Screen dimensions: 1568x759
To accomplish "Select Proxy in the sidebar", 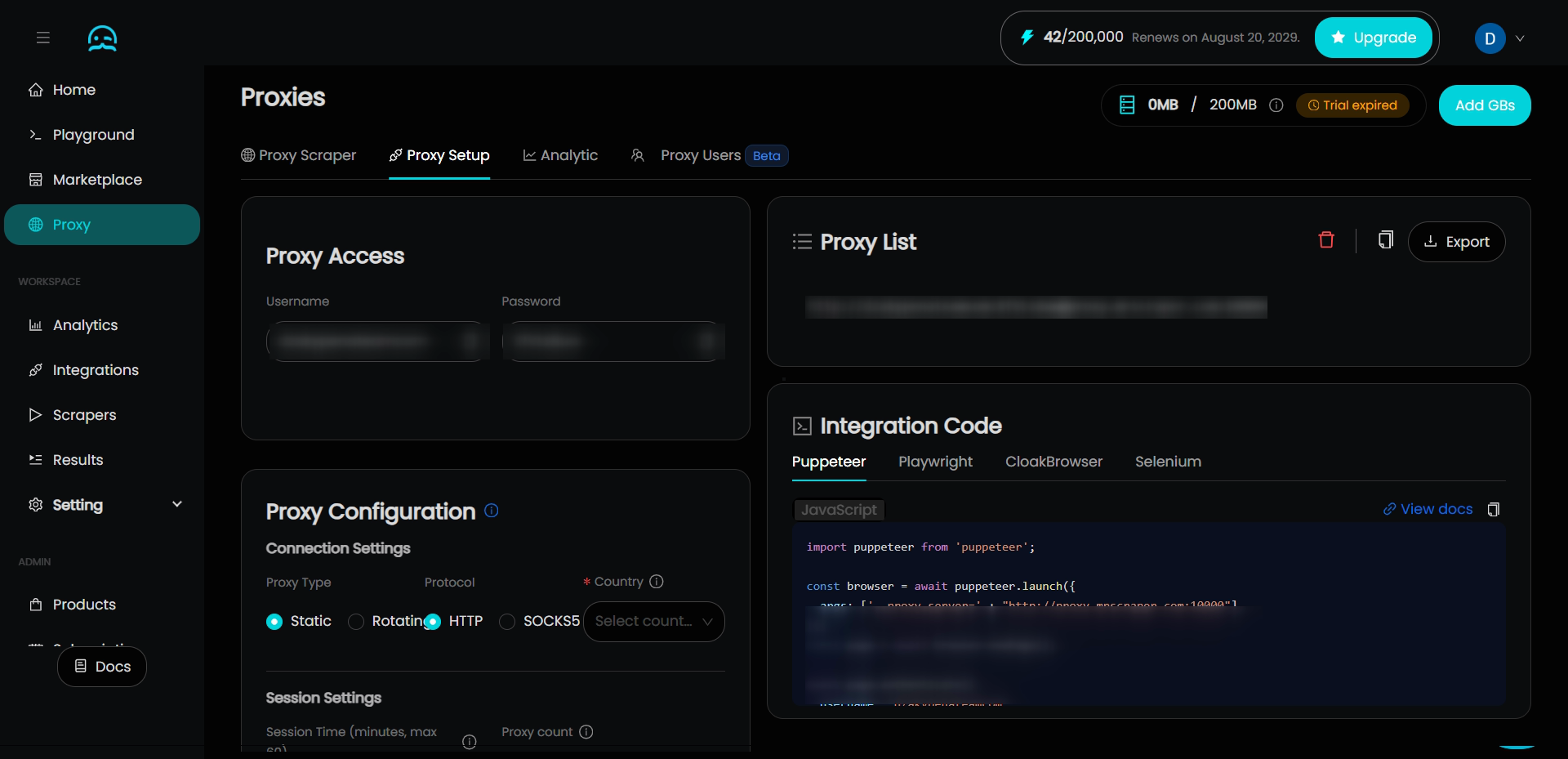I will (102, 225).
